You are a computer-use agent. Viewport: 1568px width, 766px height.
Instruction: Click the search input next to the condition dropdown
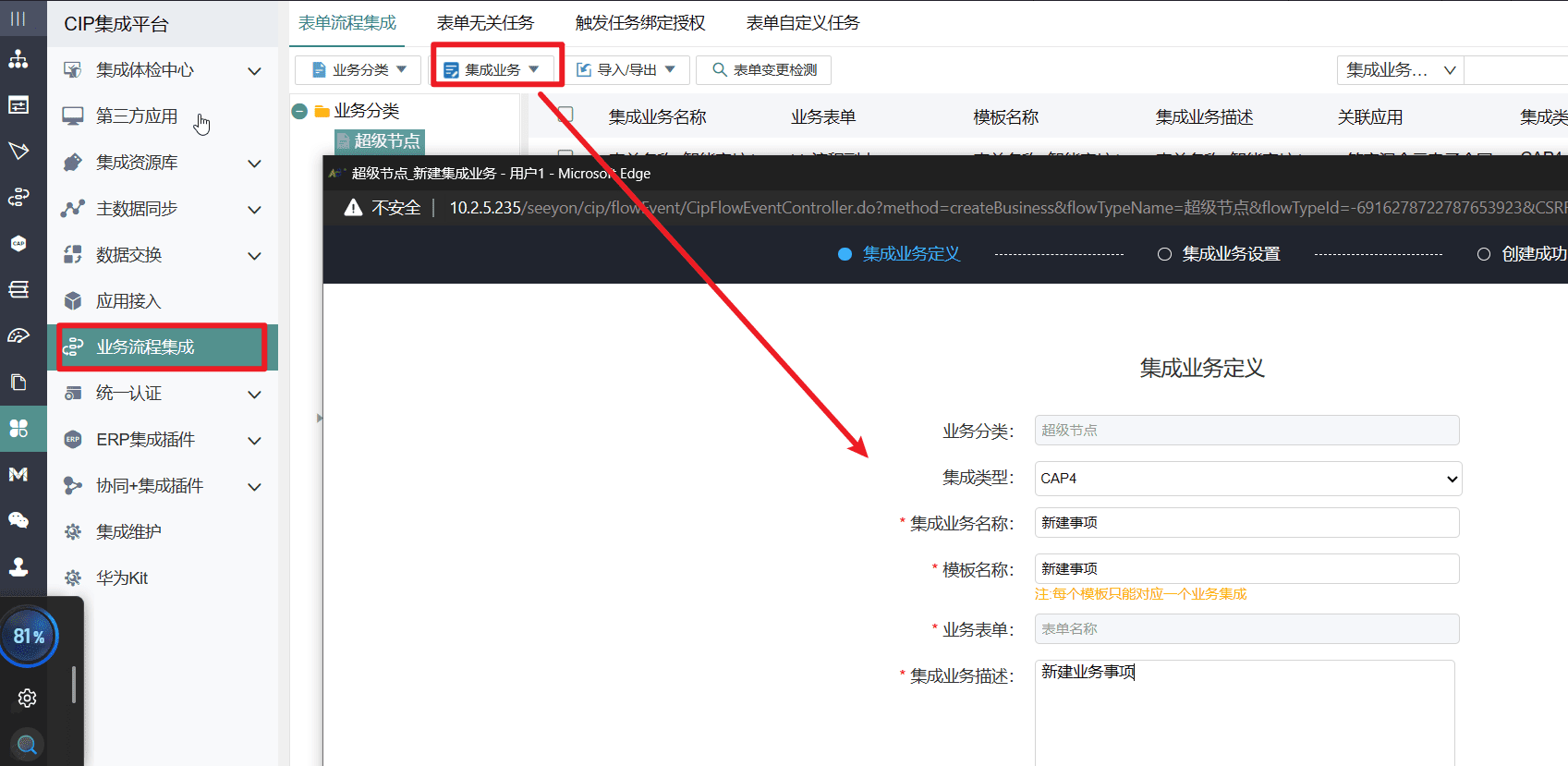(1516, 70)
